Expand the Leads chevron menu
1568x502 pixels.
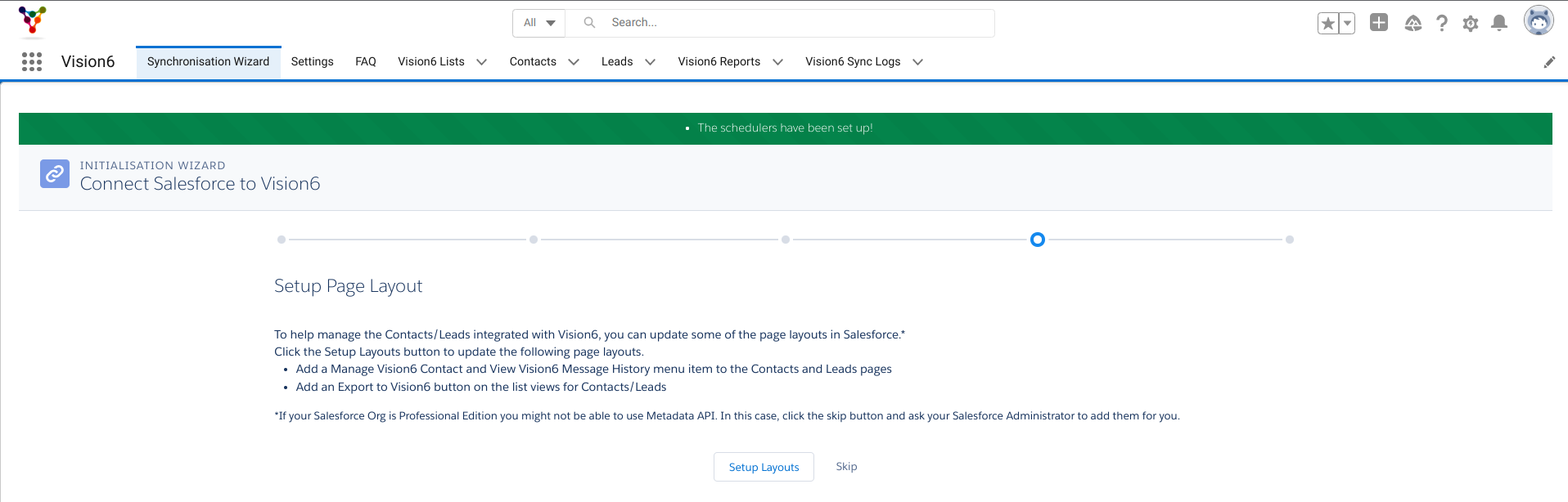click(650, 62)
